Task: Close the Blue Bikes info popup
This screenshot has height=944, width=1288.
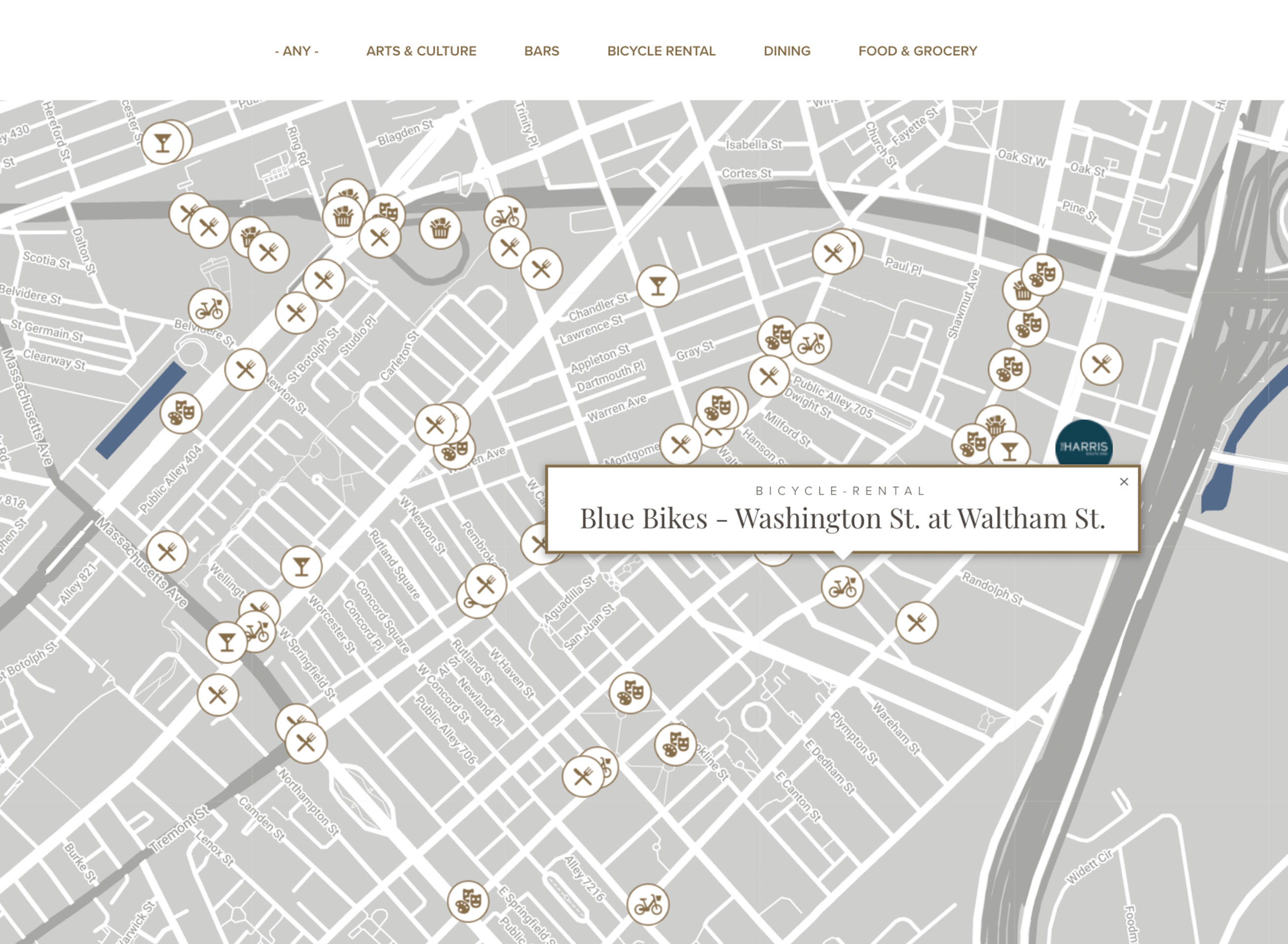Action: click(x=1124, y=482)
